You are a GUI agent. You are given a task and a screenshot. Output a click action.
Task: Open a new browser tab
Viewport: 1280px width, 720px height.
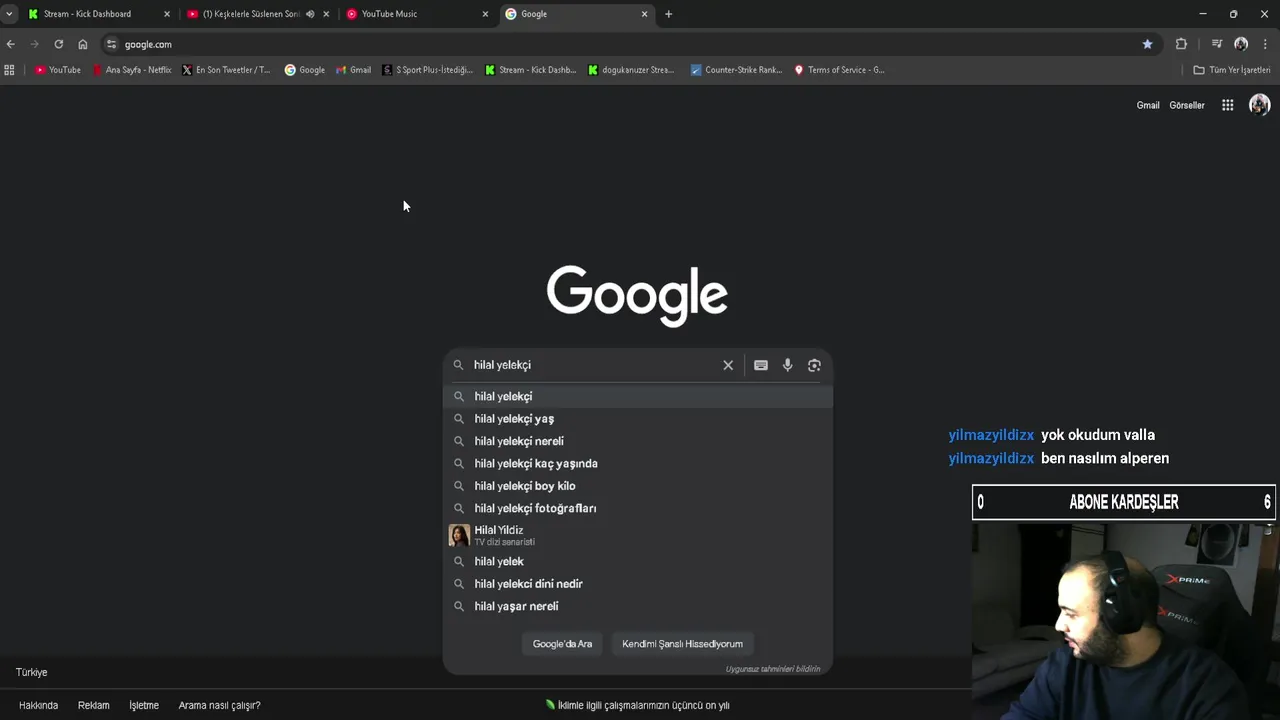[x=668, y=14]
